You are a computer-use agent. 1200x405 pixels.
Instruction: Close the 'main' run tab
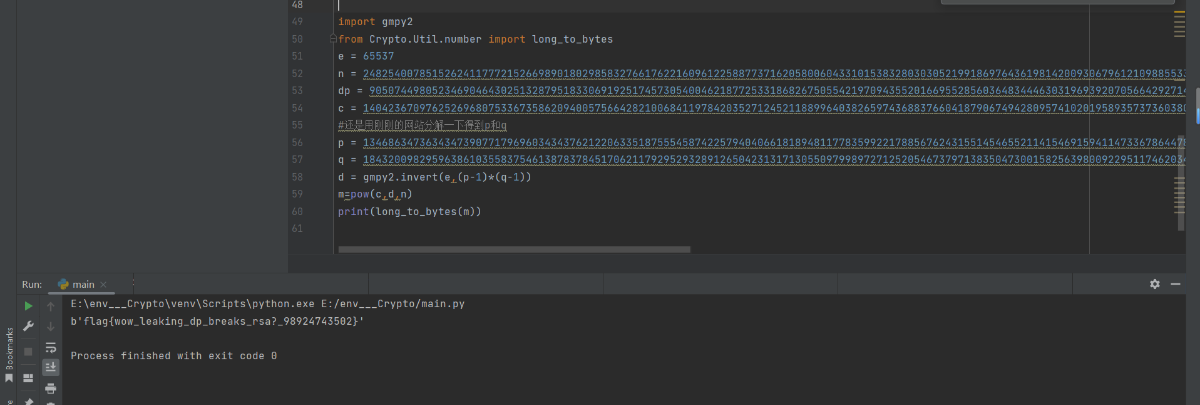coord(103,285)
